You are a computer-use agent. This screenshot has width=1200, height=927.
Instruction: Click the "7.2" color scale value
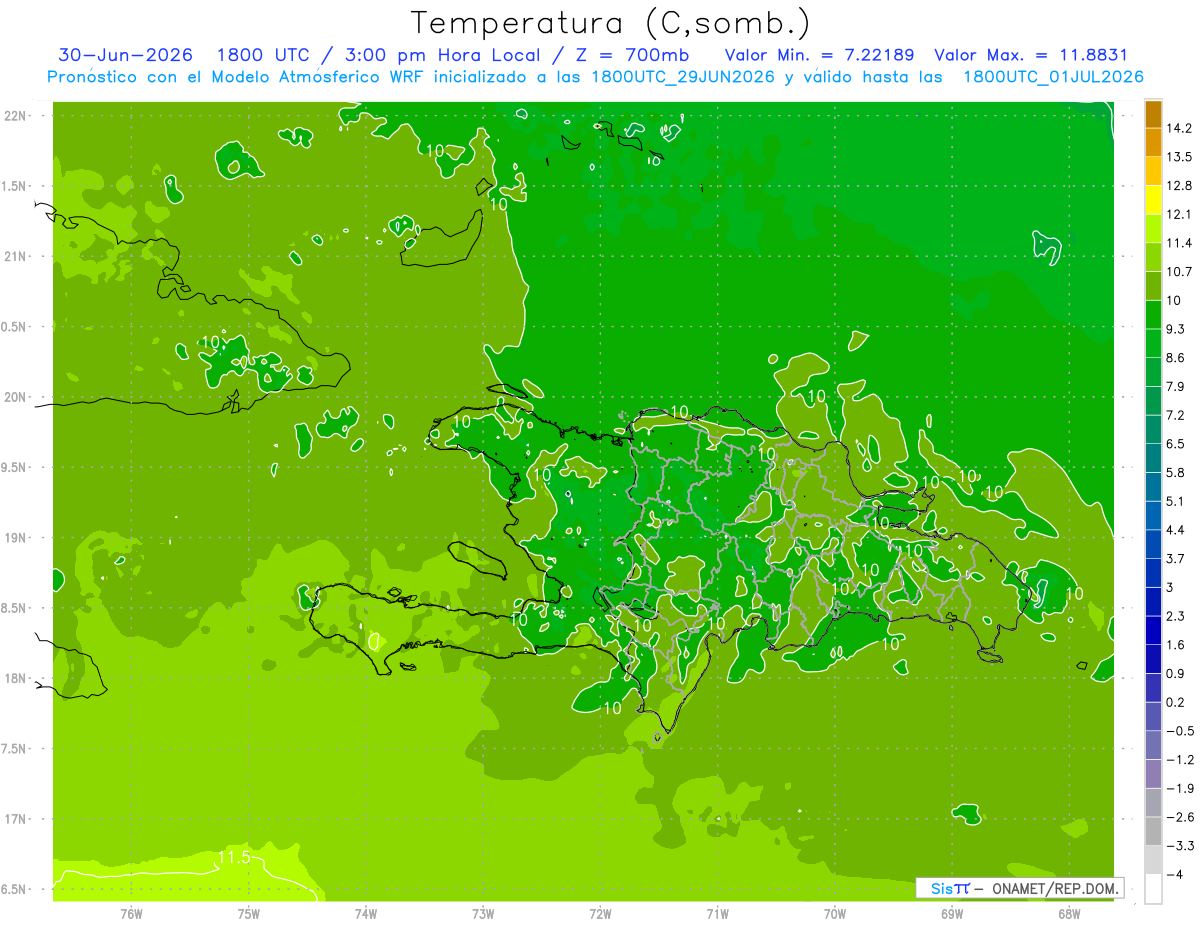(1175, 415)
